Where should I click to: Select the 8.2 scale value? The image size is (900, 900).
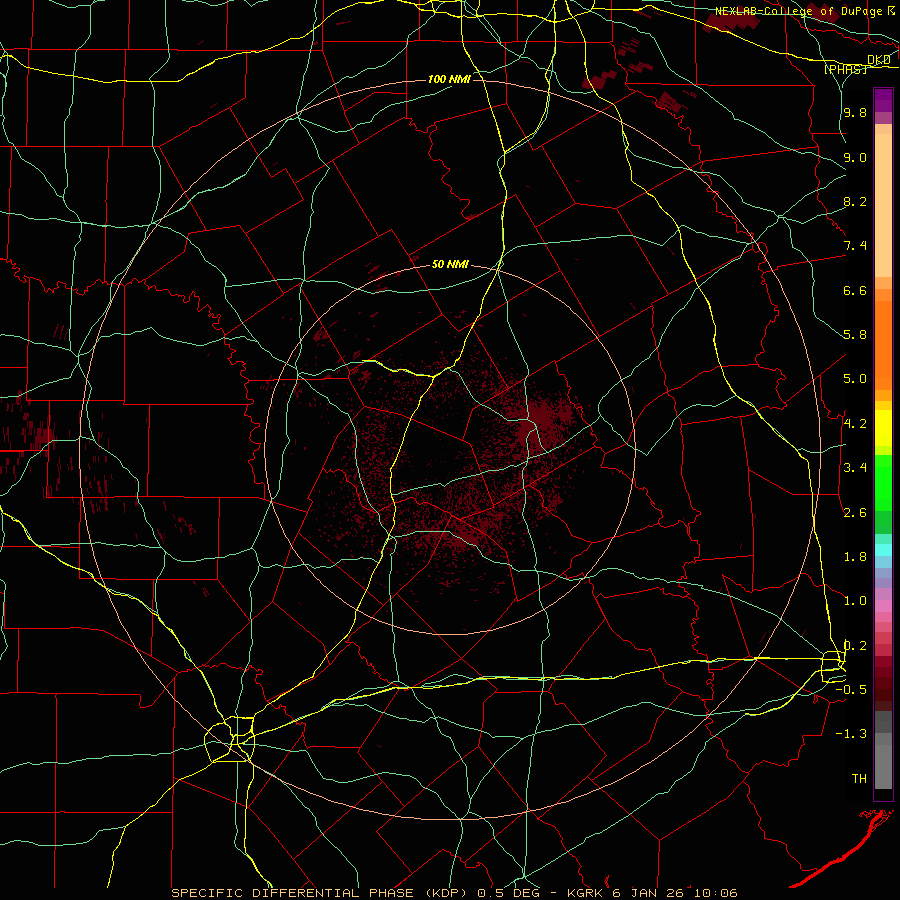pos(855,201)
